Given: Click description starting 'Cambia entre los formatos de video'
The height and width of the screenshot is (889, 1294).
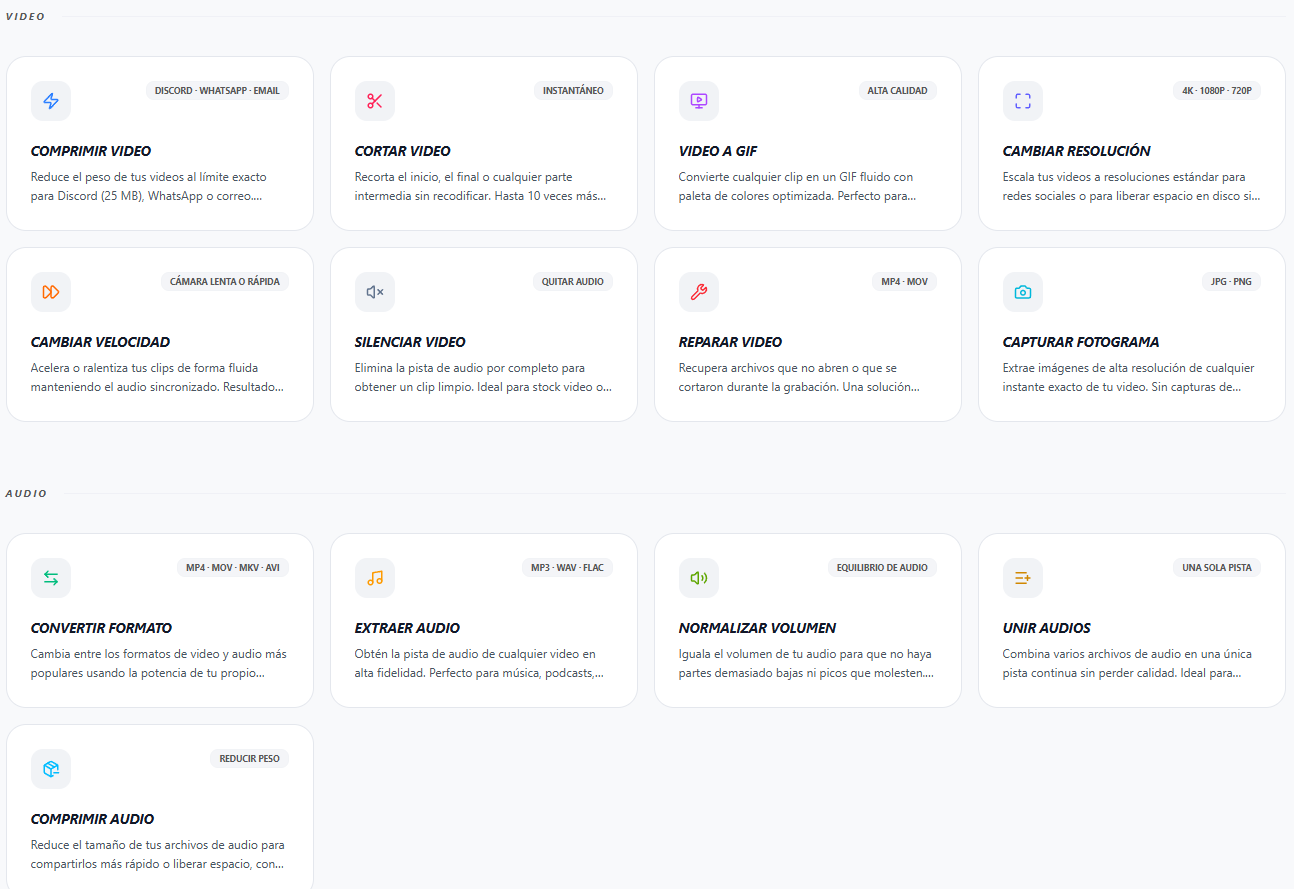Looking at the screenshot, I should [x=159, y=663].
